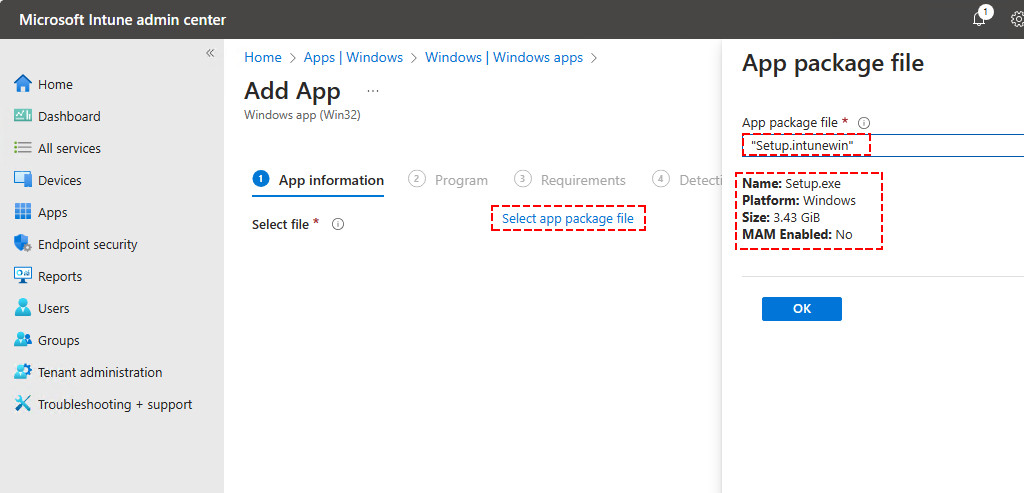Click info icon beside App package file label
This screenshot has width=1024, height=493.
[x=864, y=122]
